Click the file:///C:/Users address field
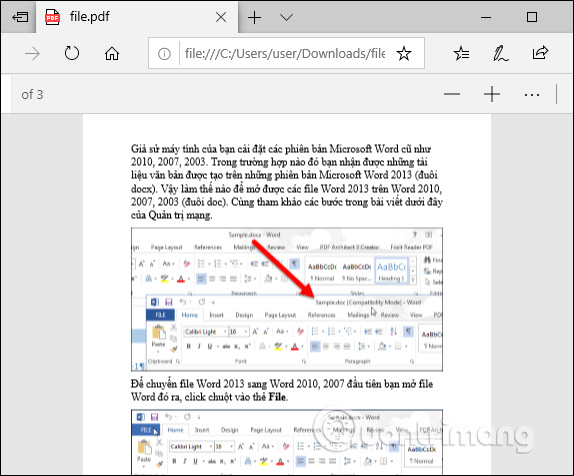Image resolution: width=574 pixels, height=476 pixels. click(284, 54)
